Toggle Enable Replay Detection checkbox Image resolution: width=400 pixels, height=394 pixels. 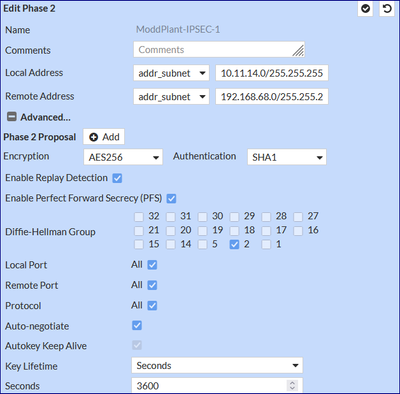(x=117, y=178)
